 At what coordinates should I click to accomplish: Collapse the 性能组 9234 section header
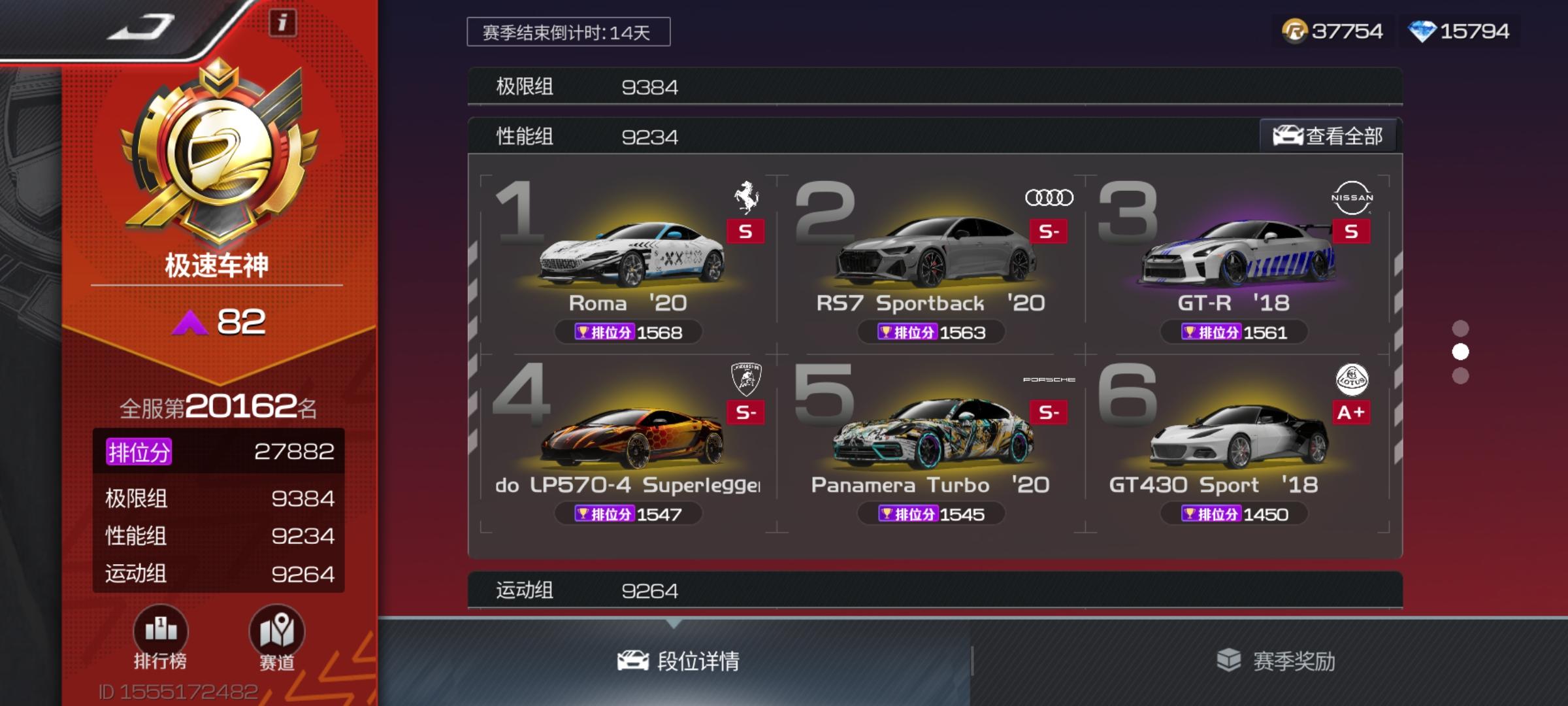click(862, 136)
